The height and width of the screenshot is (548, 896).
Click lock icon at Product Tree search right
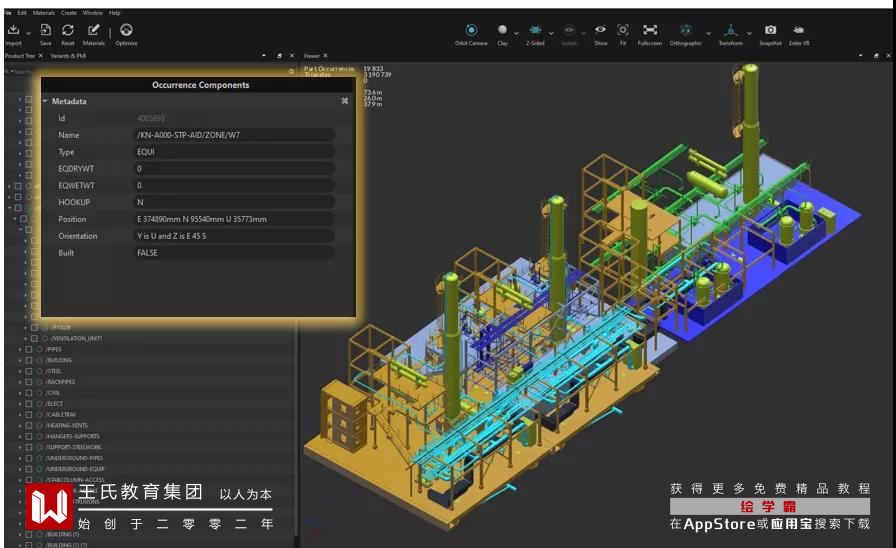coord(291,71)
